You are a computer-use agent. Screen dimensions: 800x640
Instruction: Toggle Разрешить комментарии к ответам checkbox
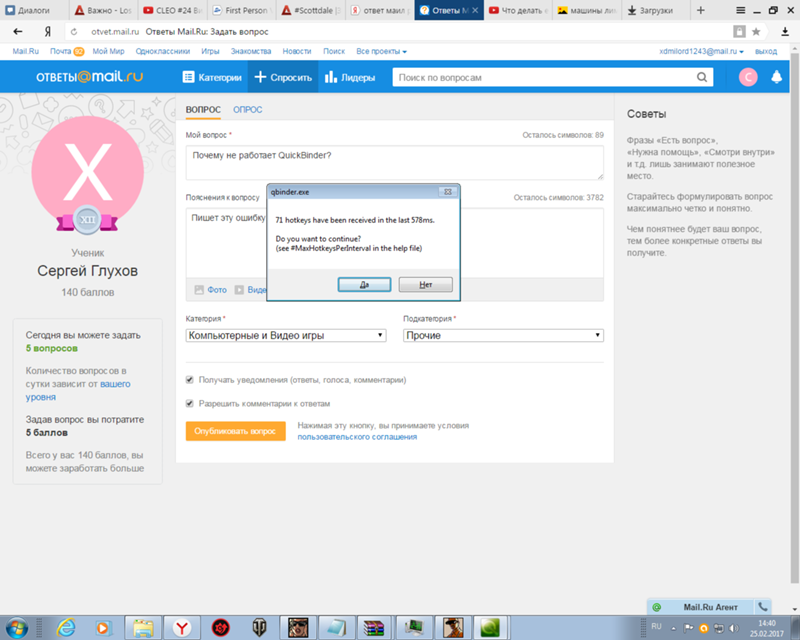click(190, 403)
